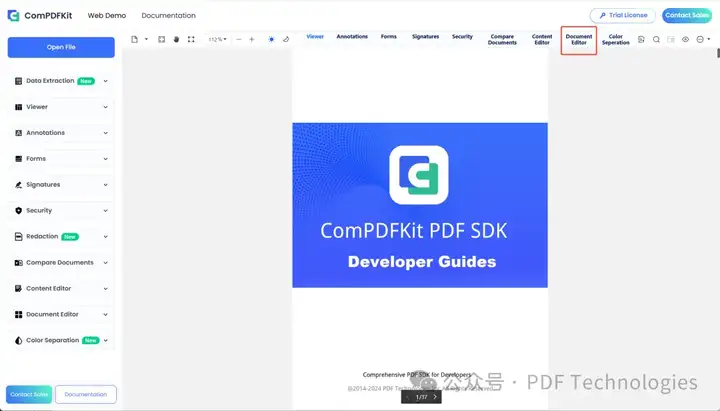The height and width of the screenshot is (411, 720).
Task: Click the Content Editor sidebar icon
Action: click(x=18, y=289)
